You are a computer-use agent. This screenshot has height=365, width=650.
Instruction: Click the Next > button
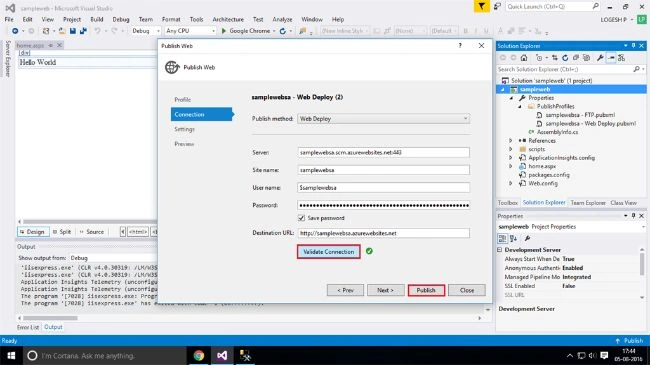386,290
